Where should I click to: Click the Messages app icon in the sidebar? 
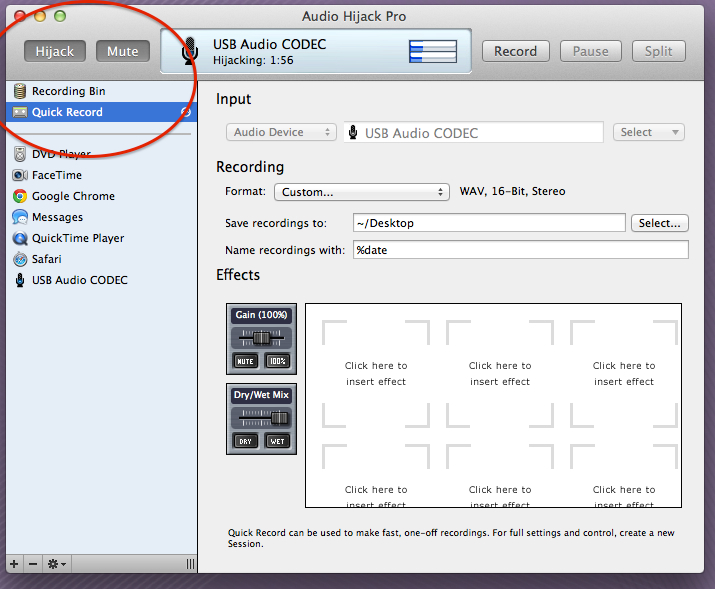20,217
